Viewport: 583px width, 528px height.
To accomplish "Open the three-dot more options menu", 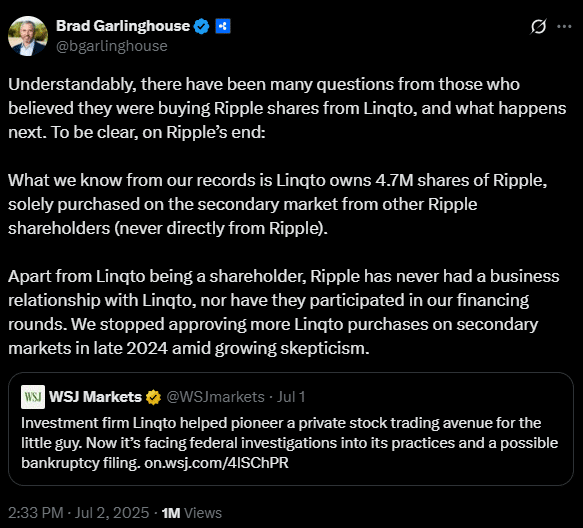I will (x=564, y=27).
